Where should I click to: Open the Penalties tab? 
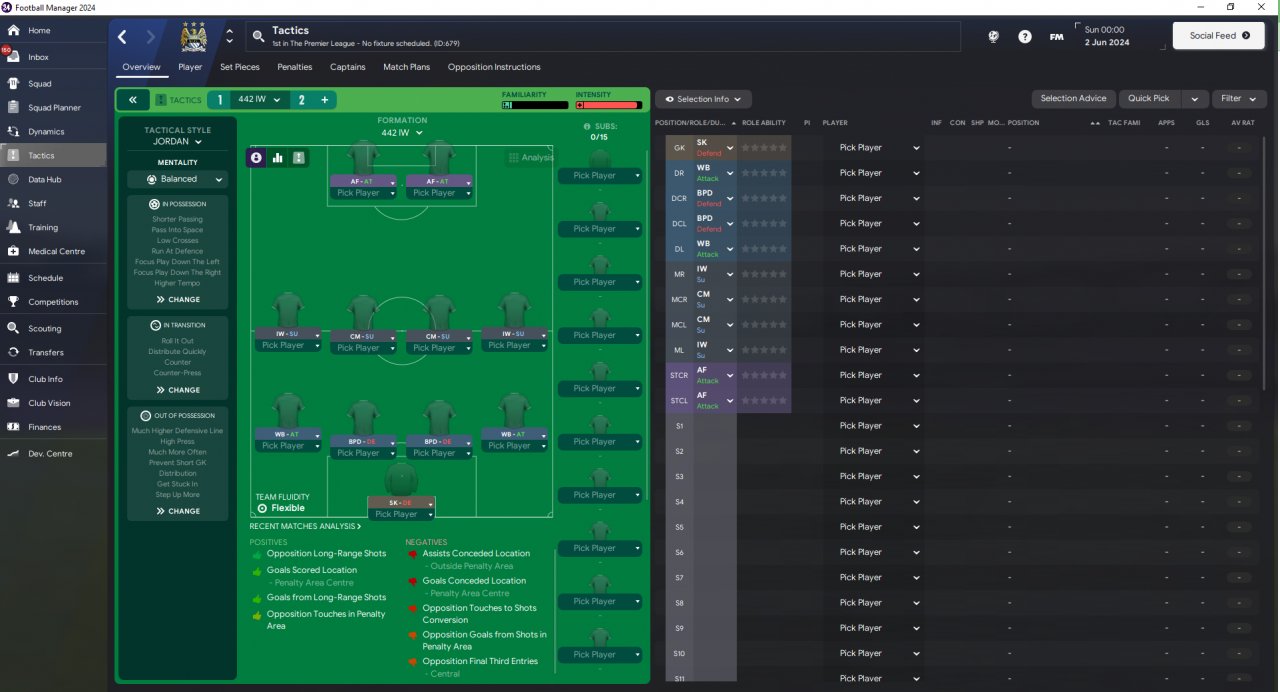(295, 67)
